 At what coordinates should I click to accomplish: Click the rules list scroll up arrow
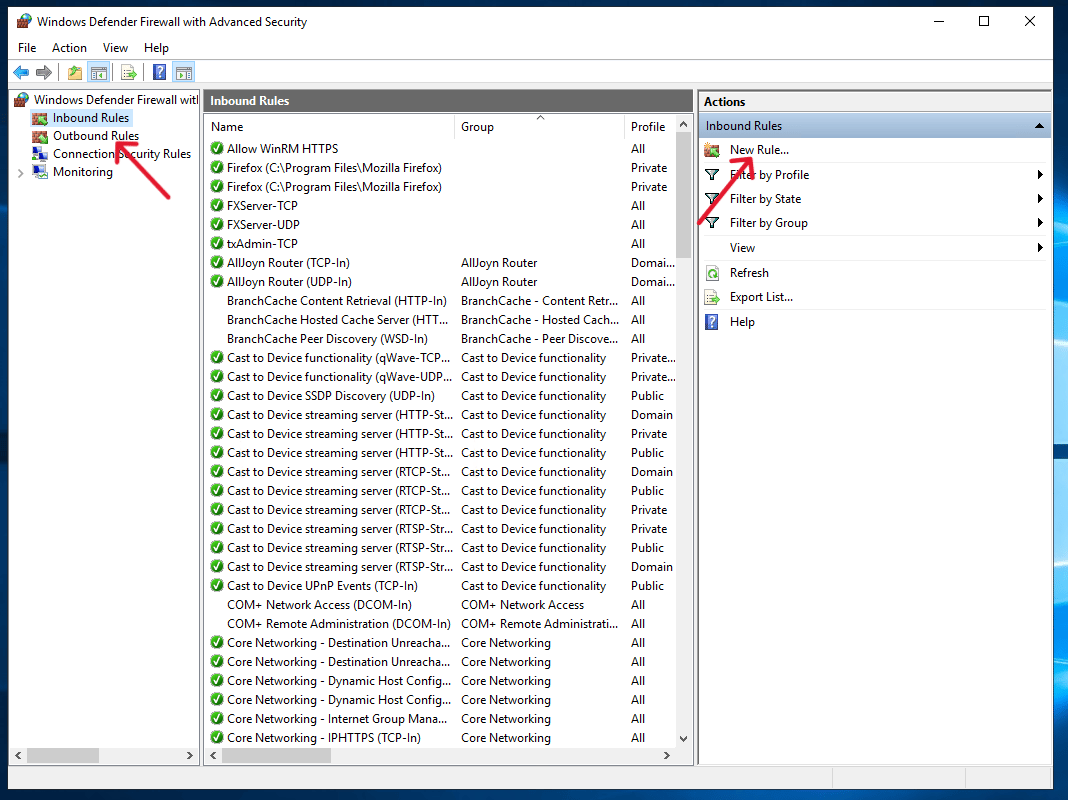click(683, 125)
